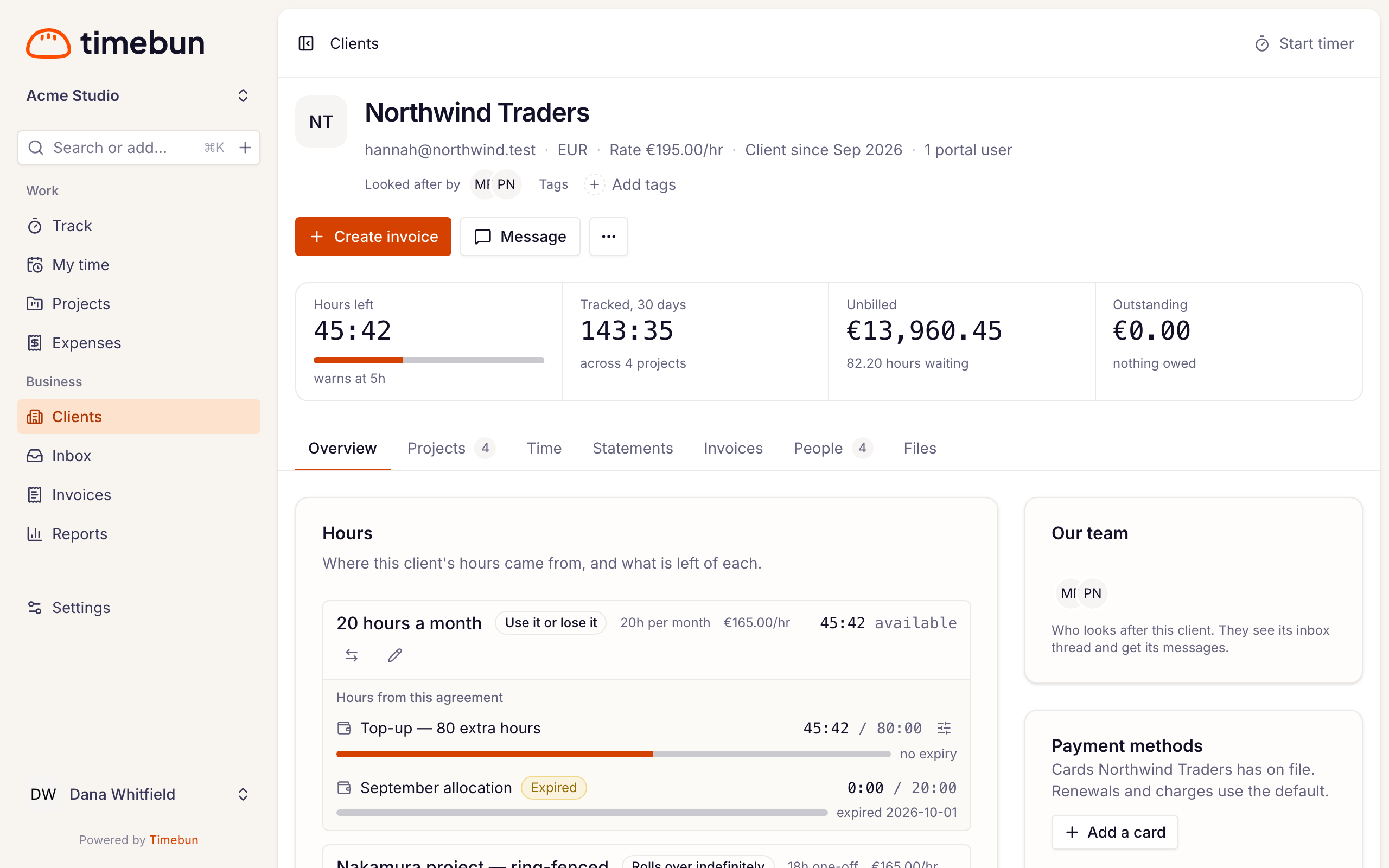Open Settings in the sidebar
Viewport: 1389px width, 868px height.
139,608
